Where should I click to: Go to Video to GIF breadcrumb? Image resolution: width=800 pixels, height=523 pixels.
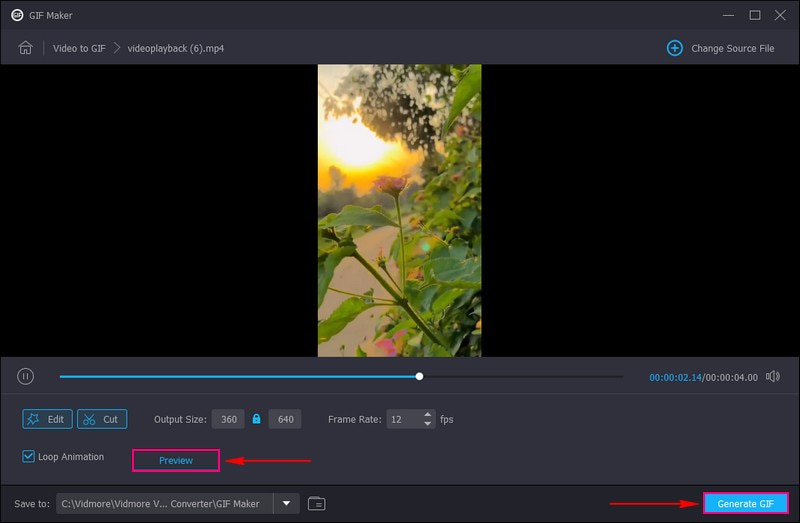click(x=77, y=48)
